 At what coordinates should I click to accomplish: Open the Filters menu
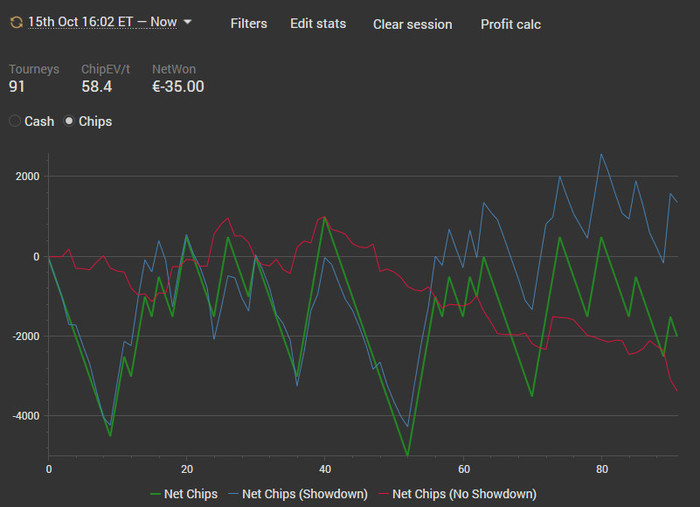pos(249,24)
